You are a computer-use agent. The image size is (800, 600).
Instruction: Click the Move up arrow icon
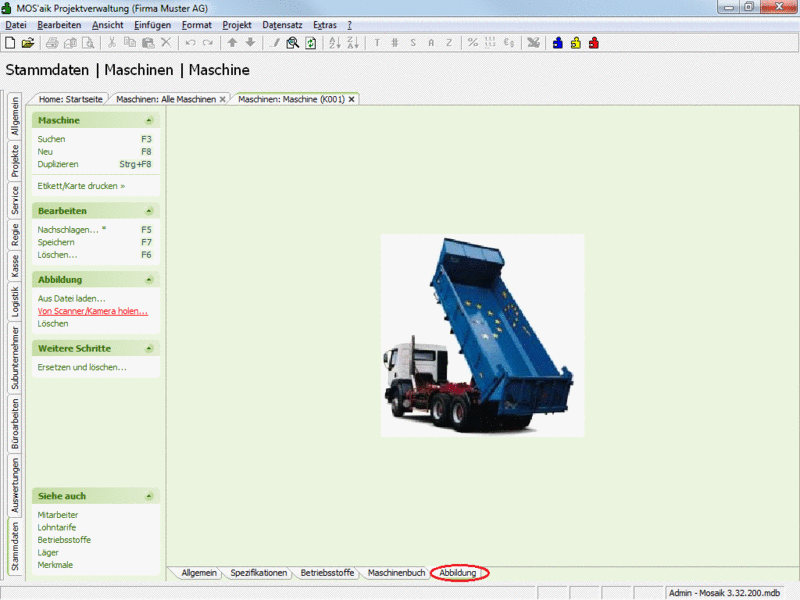coord(232,43)
